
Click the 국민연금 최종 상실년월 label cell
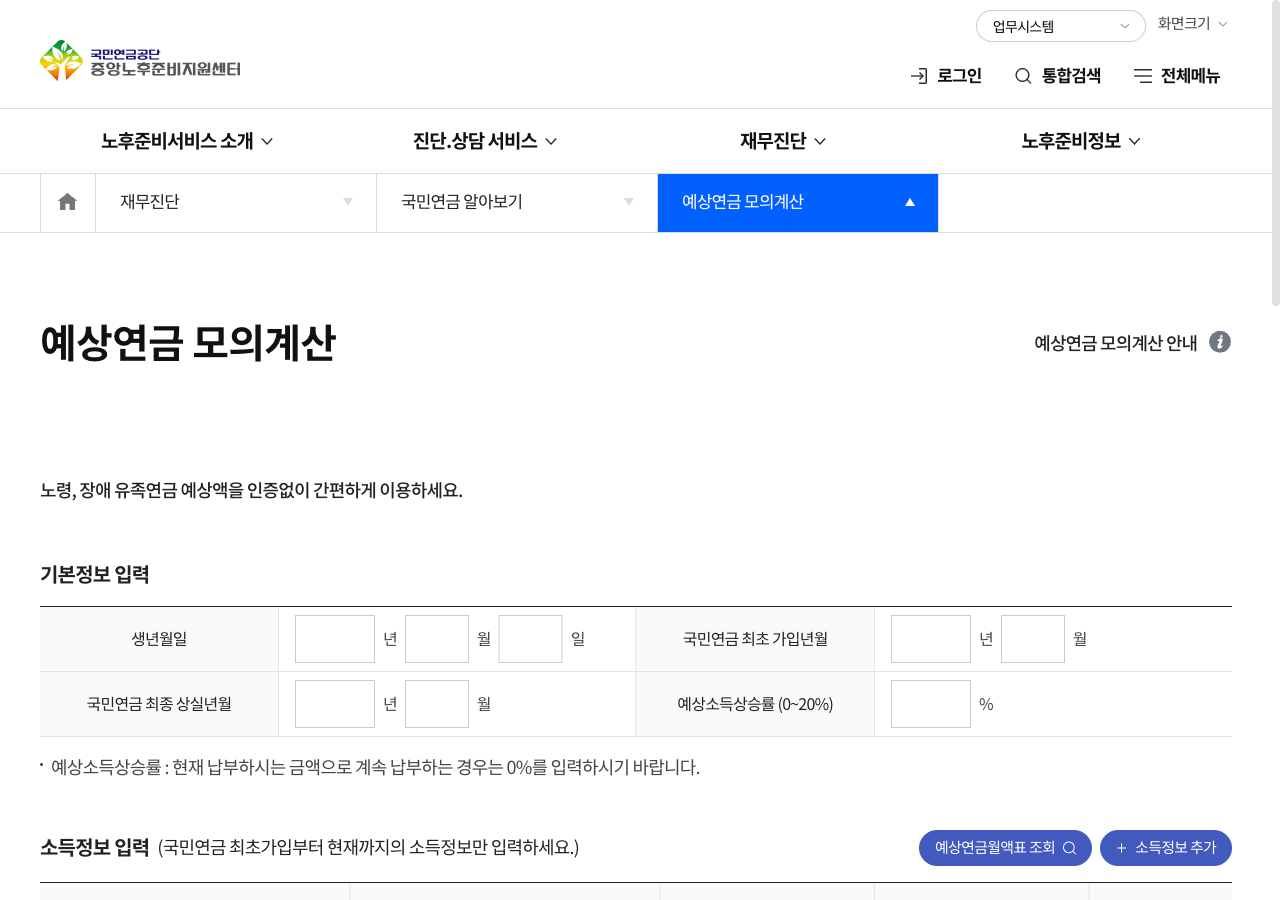pos(159,704)
